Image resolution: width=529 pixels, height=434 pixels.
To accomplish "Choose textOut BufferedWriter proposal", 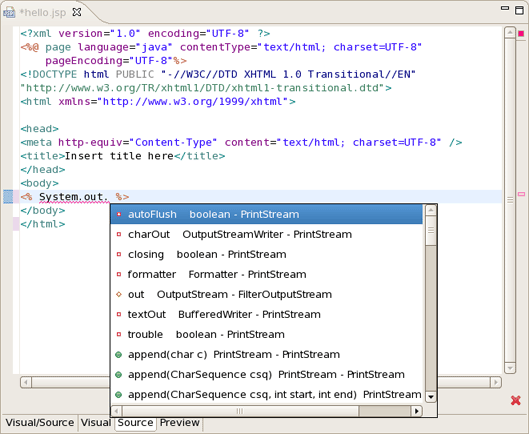I will [267, 314].
